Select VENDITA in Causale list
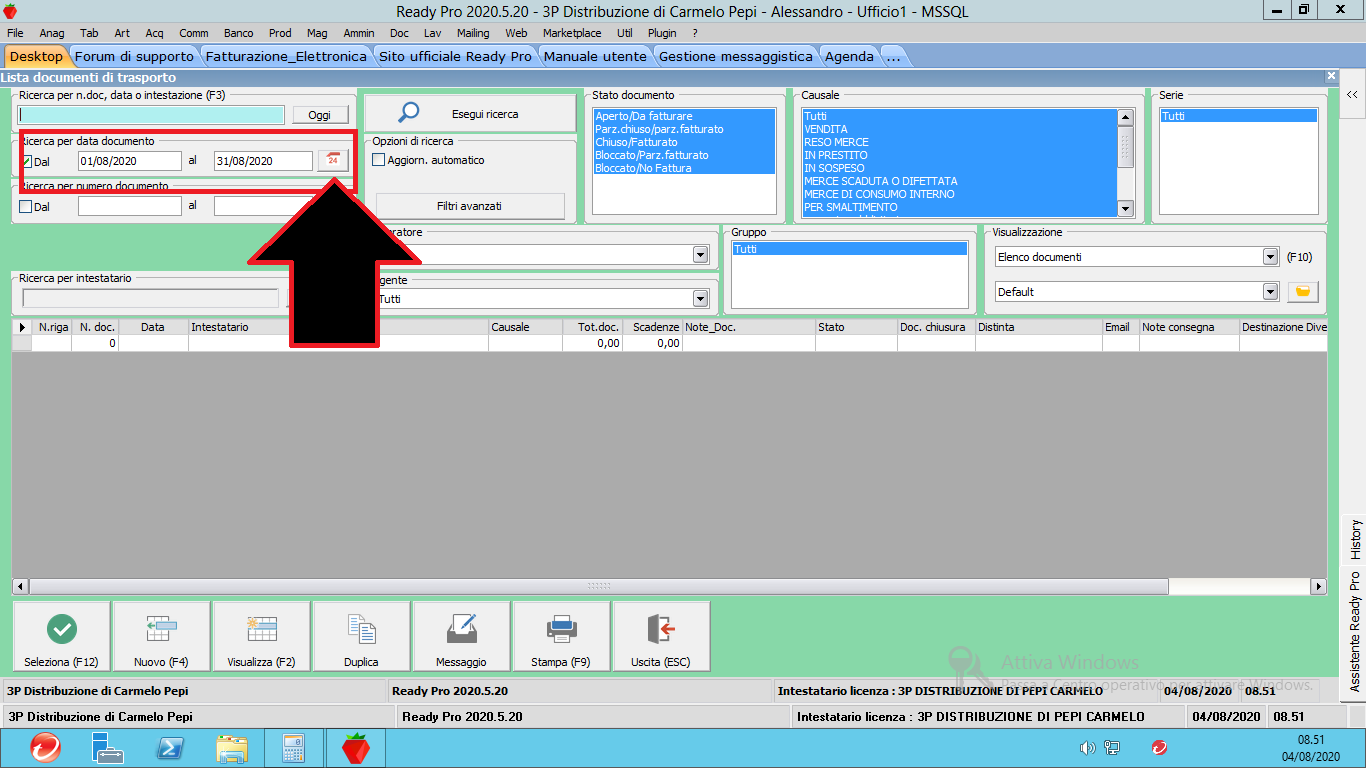 [959, 130]
